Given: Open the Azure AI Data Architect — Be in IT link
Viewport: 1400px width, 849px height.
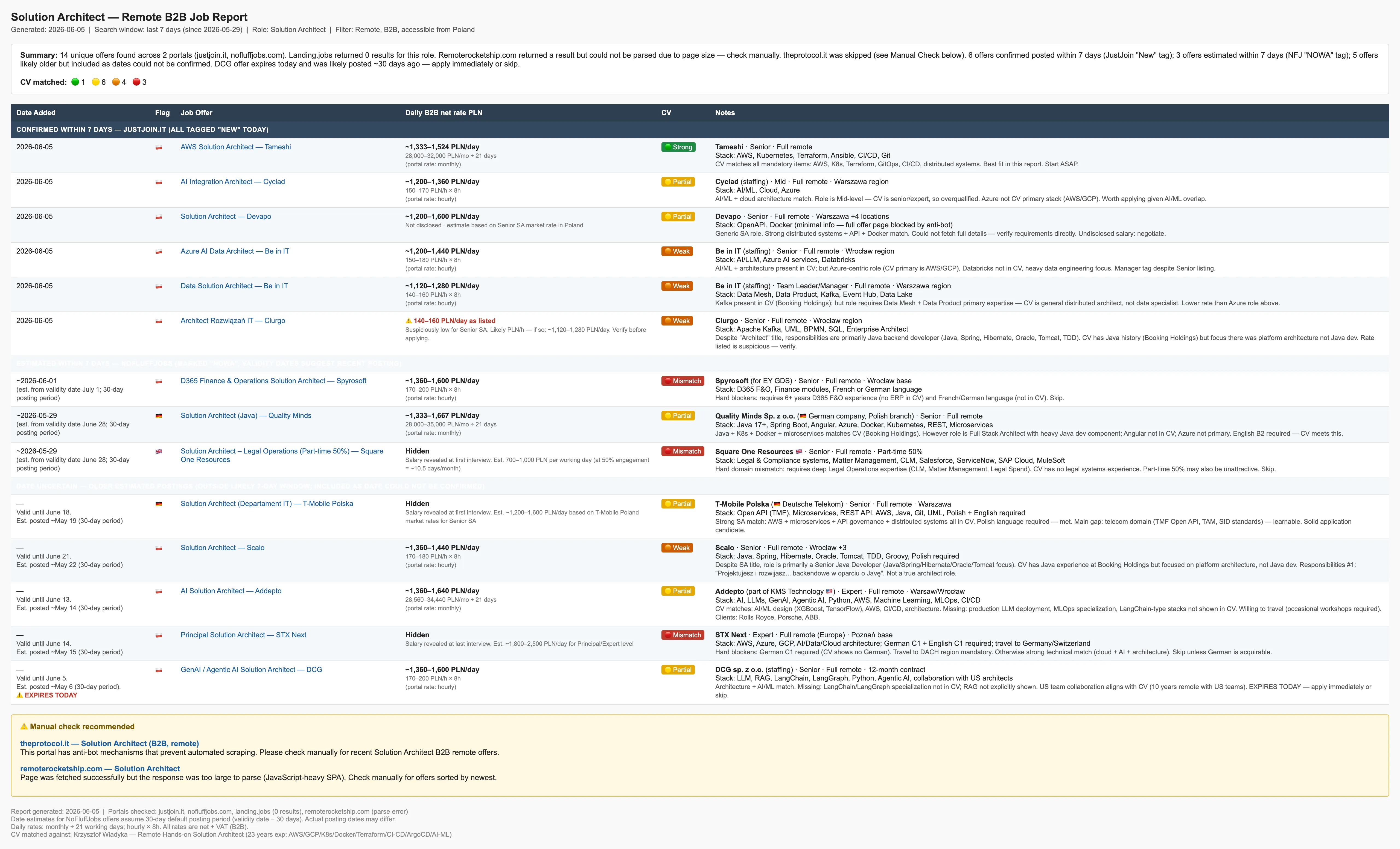Looking at the screenshot, I should tap(235, 251).
